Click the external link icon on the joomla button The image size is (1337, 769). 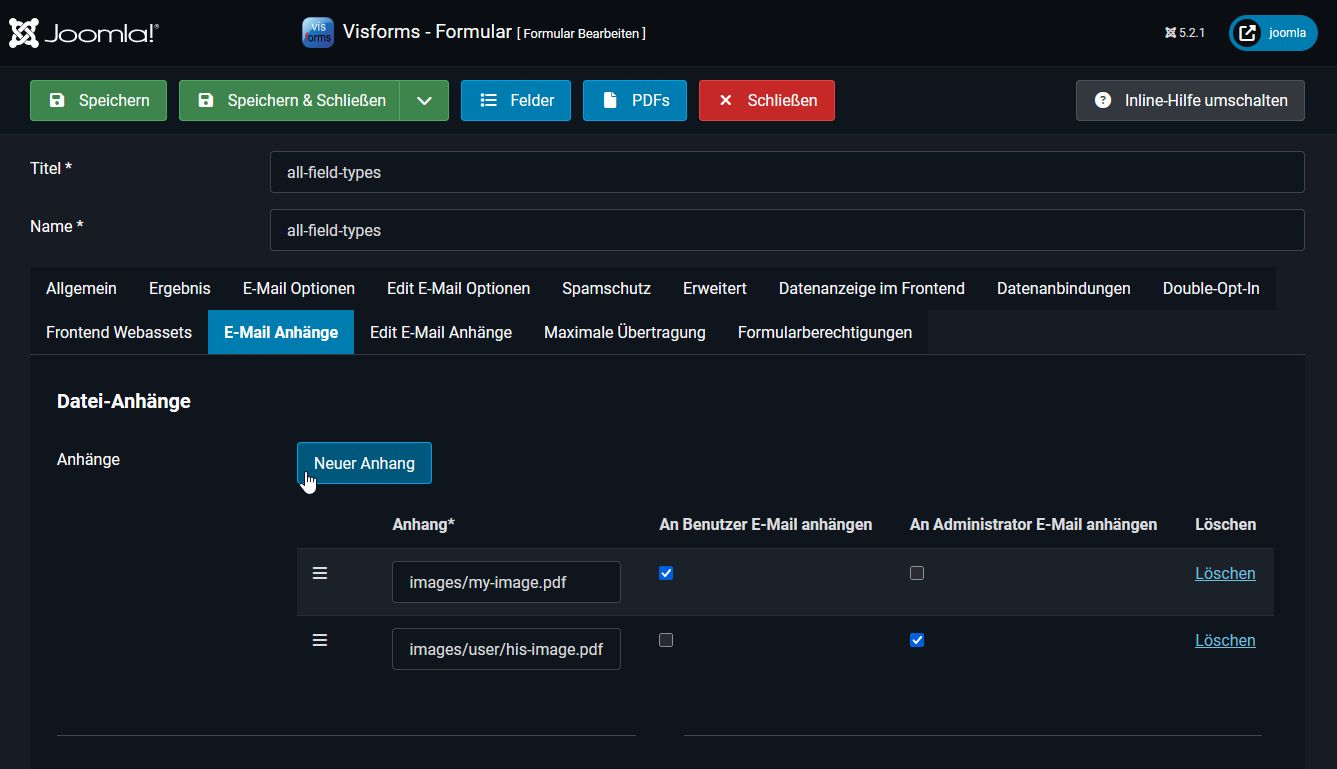(1247, 32)
